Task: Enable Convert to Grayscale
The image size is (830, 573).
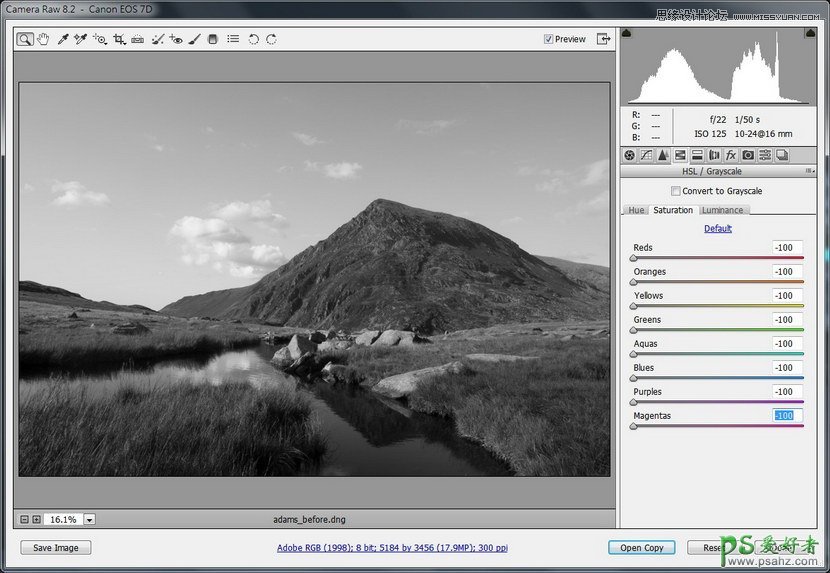Action: [676, 191]
